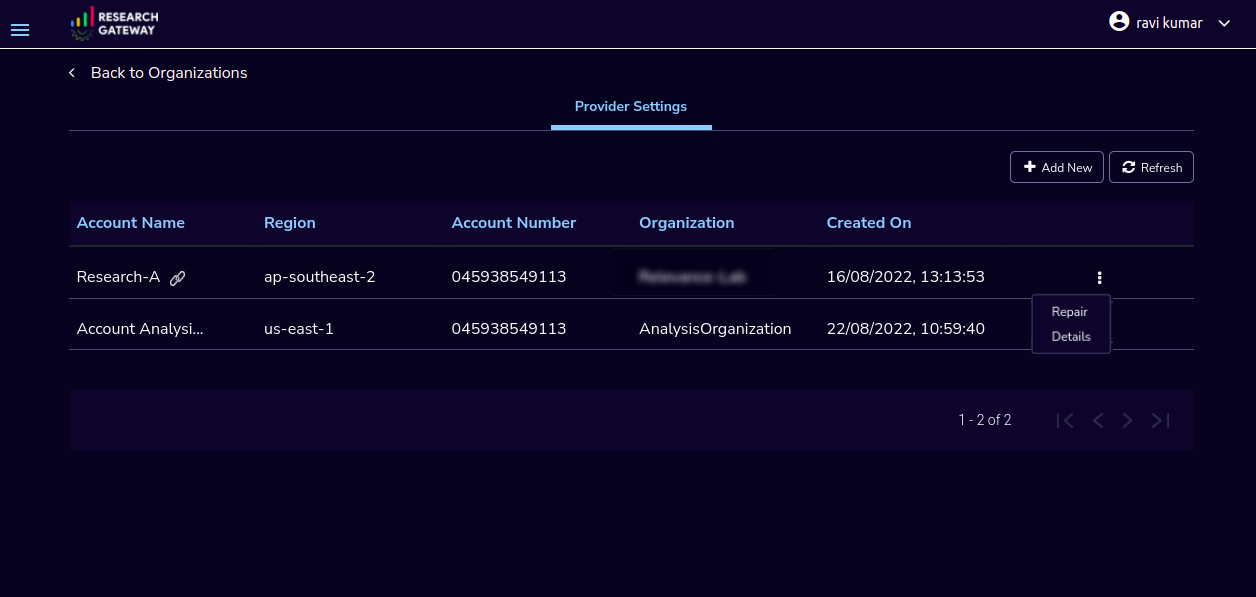The height and width of the screenshot is (597, 1256).
Task: Click the Organization column header
Action: tap(687, 223)
